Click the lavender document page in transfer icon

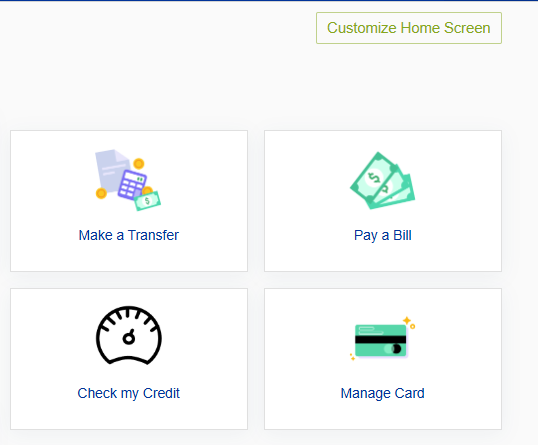112,172
